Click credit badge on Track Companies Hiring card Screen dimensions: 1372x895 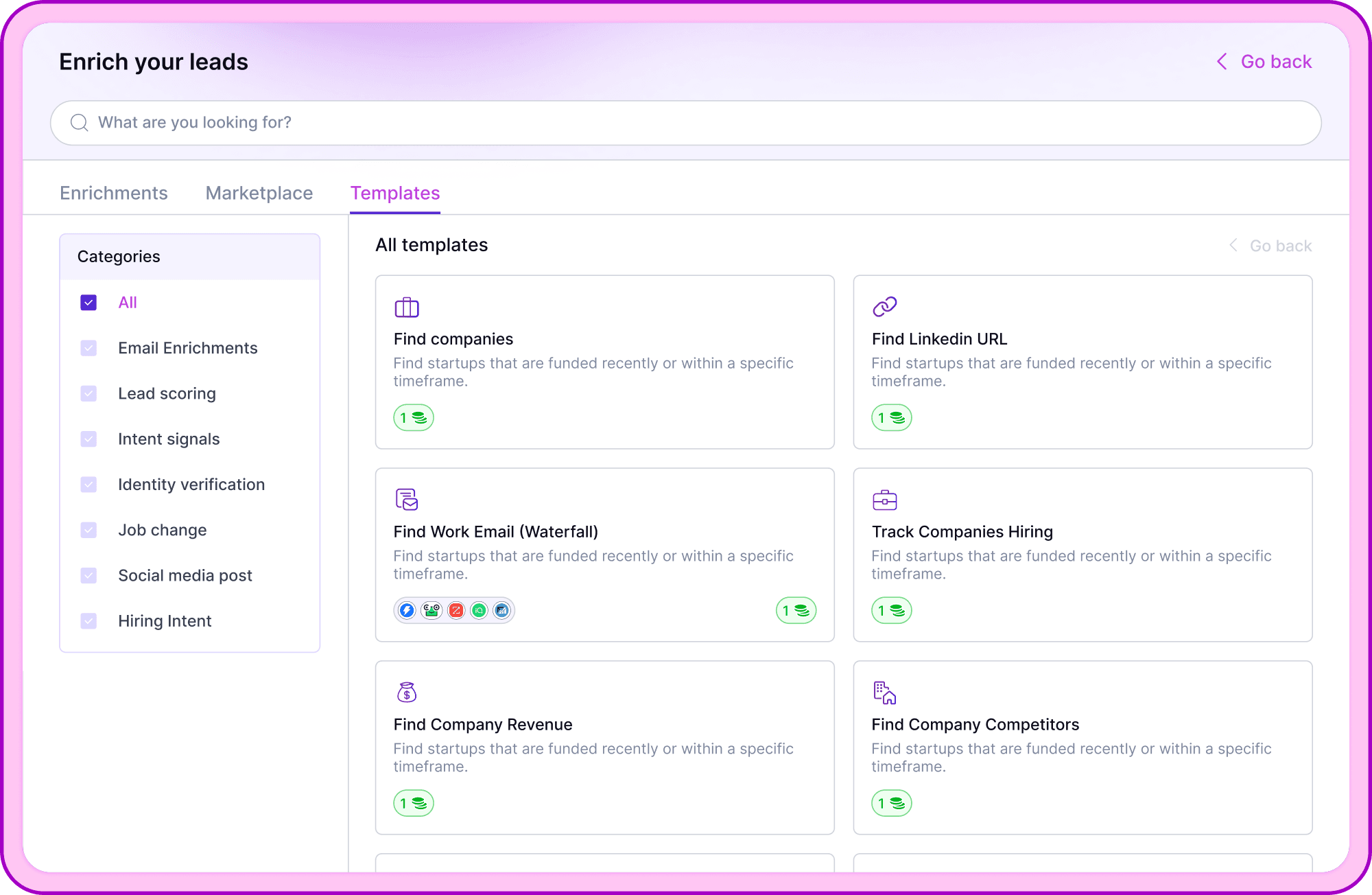[x=892, y=611]
